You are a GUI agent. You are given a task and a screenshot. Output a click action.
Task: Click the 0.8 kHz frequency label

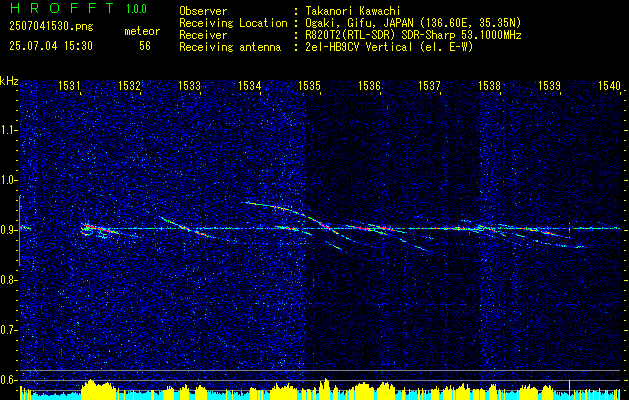[x=8, y=280]
